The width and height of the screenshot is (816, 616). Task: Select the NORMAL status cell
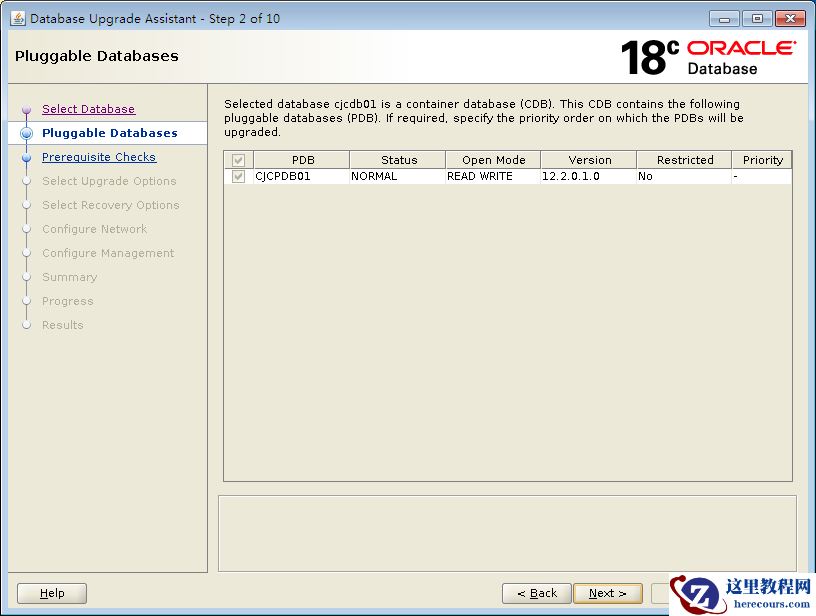coord(398,176)
